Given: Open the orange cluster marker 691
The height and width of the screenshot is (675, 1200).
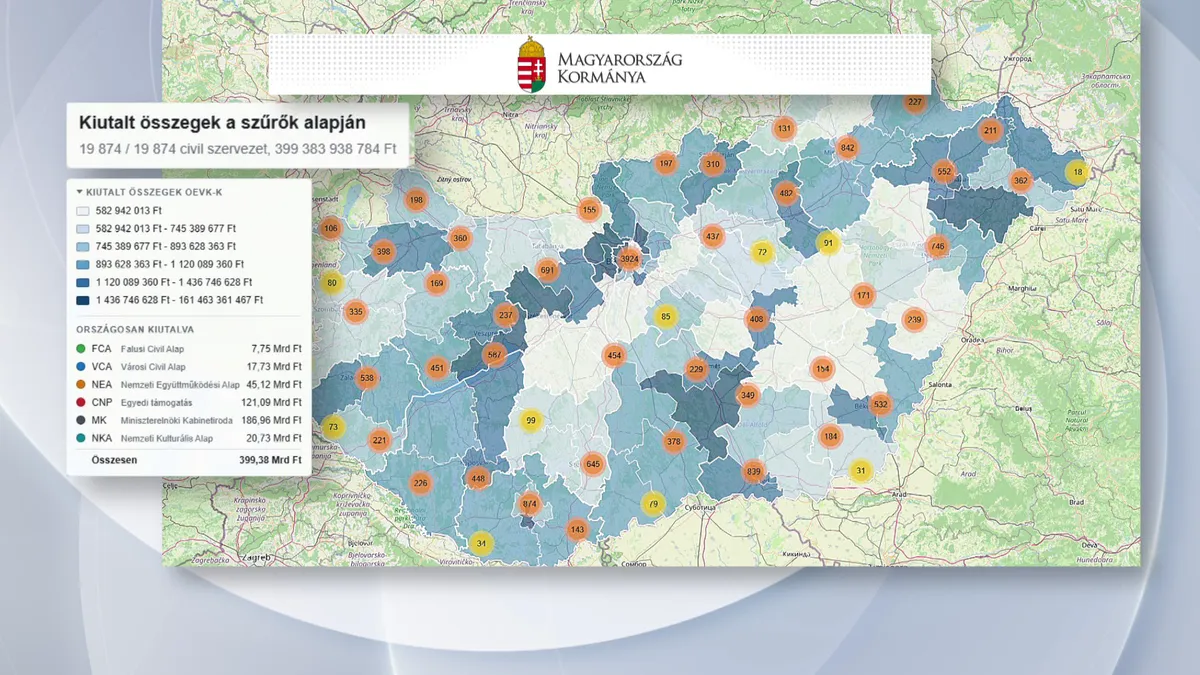Looking at the screenshot, I should [547, 270].
